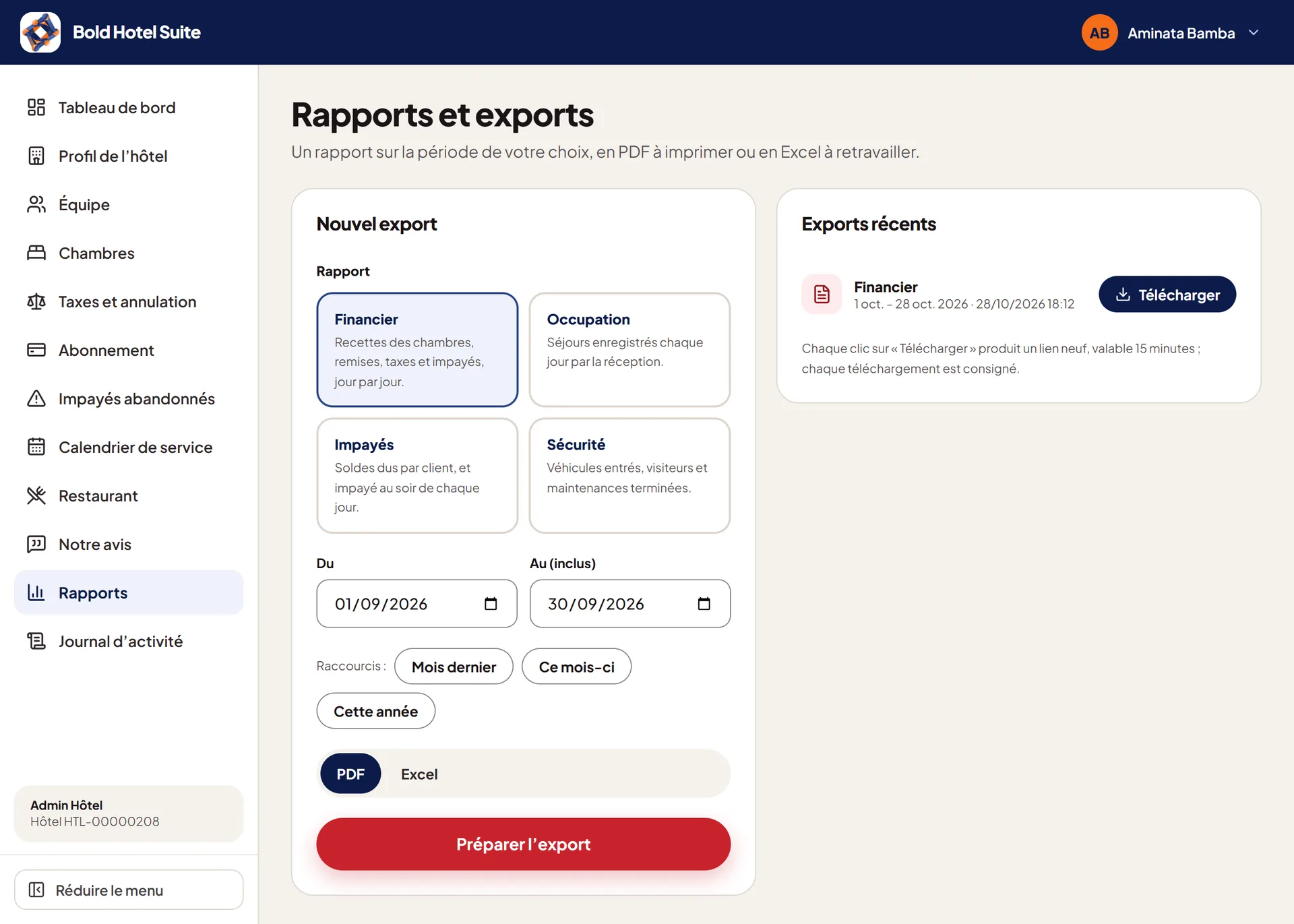
Task: Open the Au (inclus) calendar picker icon
Action: [704, 604]
